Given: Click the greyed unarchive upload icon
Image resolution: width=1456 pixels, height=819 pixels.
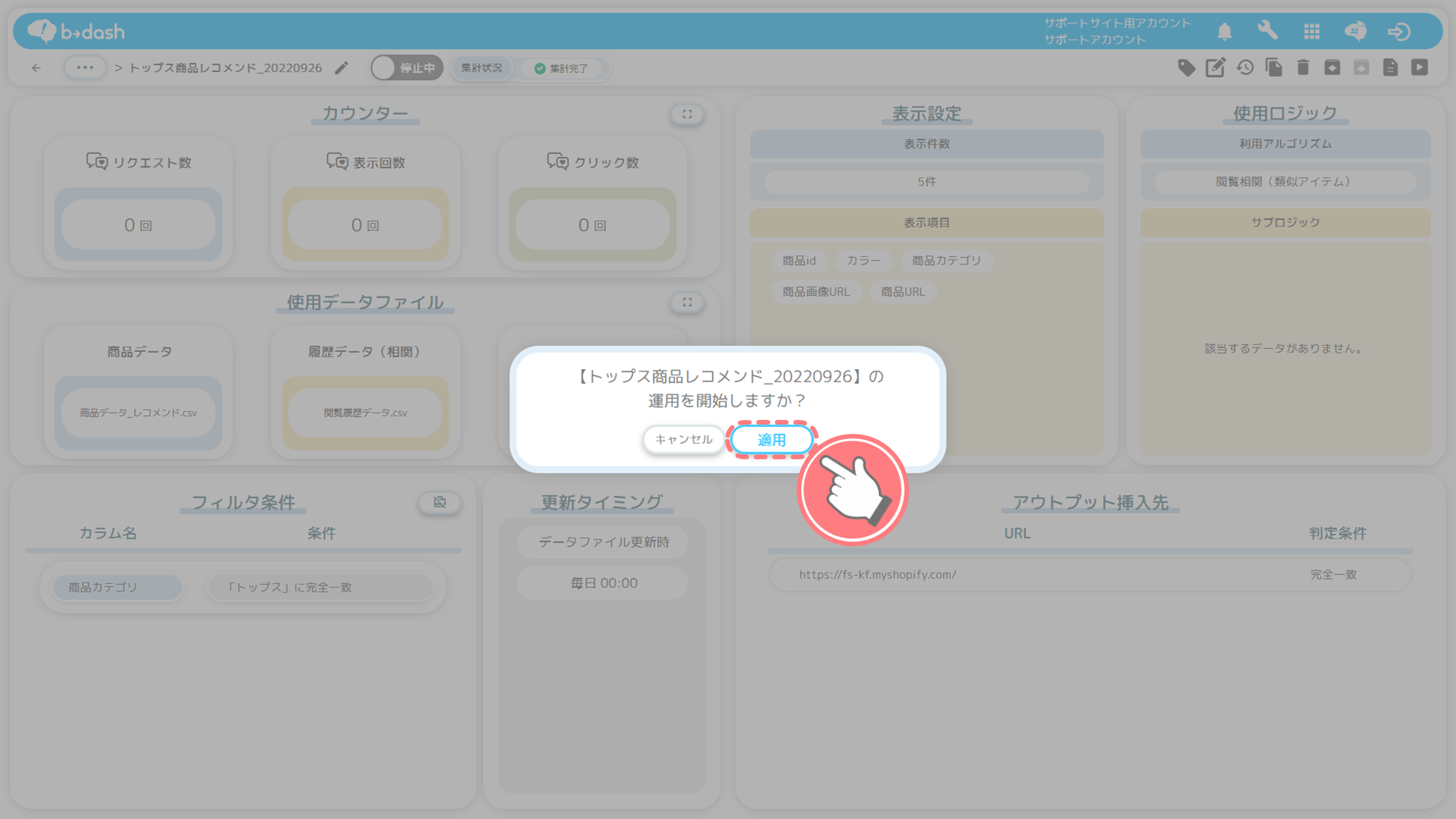Looking at the screenshot, I should pyautogui.click(x=1361, y=68).
